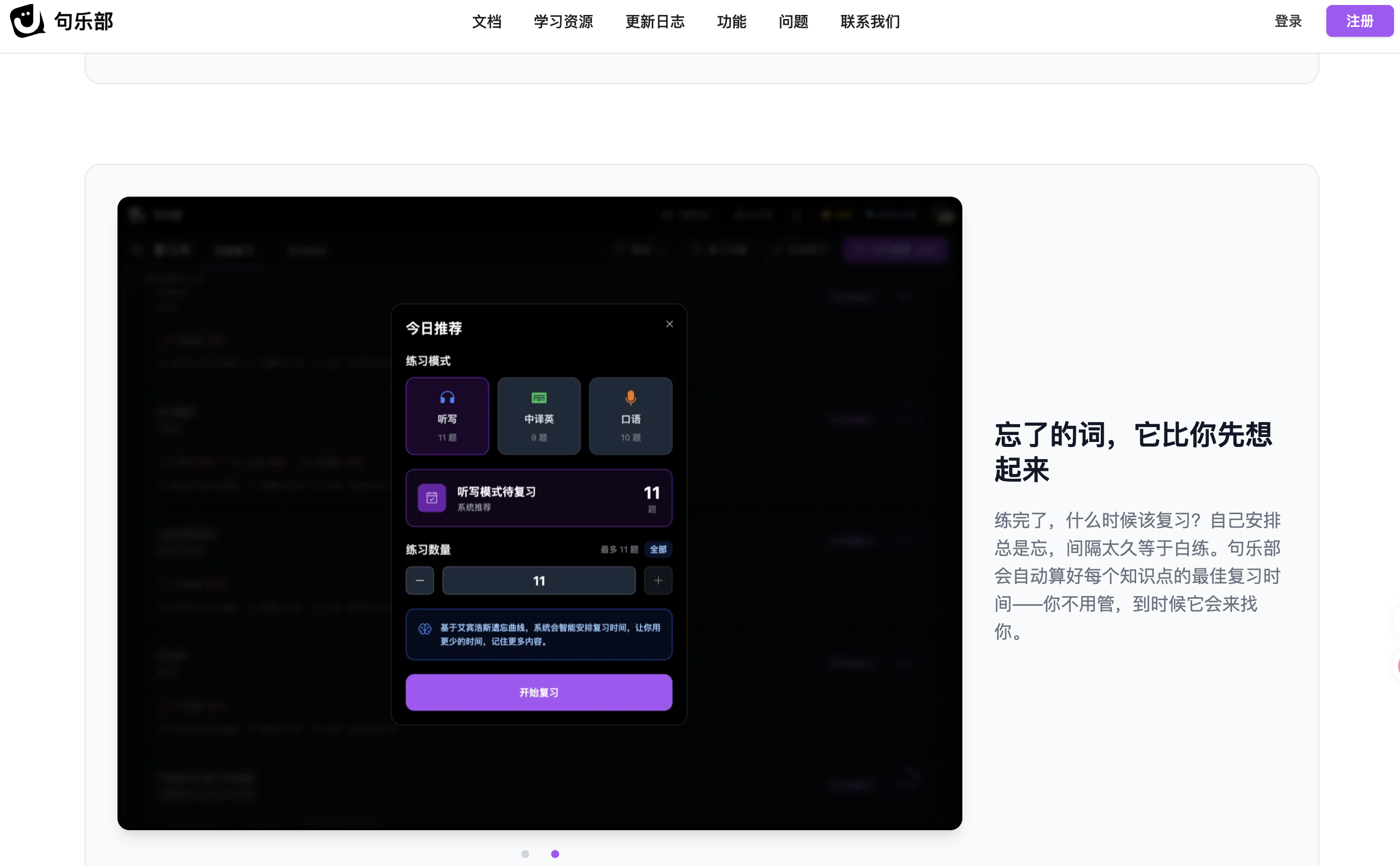Click the purple 注册 button
Screen dimensions: 1400x866
pos(1359,21)
